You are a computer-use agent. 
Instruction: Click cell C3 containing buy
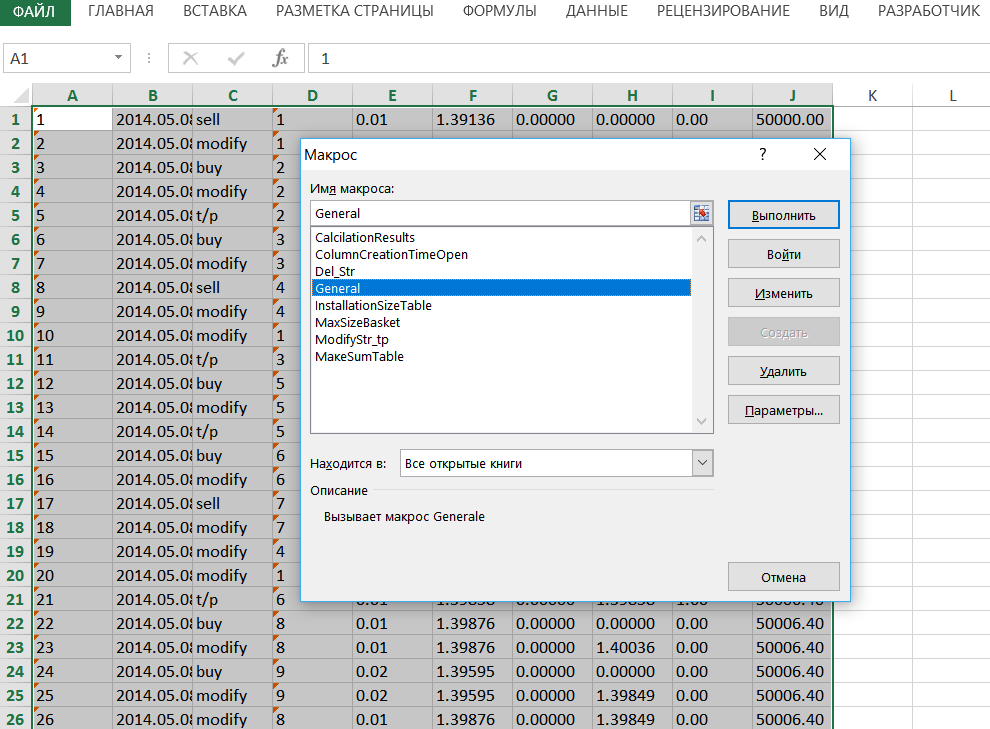coord(232,167)
